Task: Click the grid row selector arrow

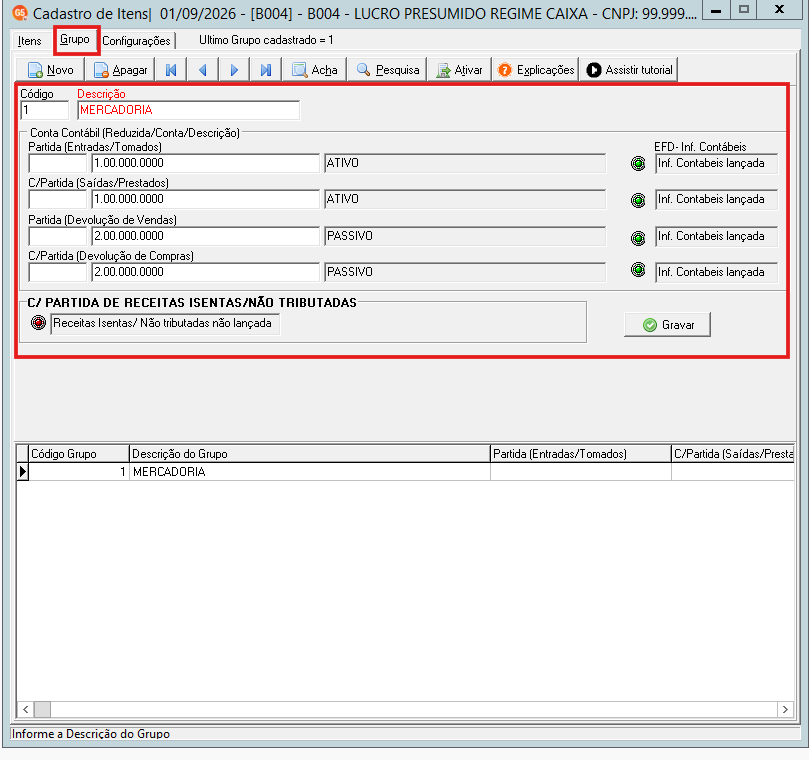Action: 23,472
